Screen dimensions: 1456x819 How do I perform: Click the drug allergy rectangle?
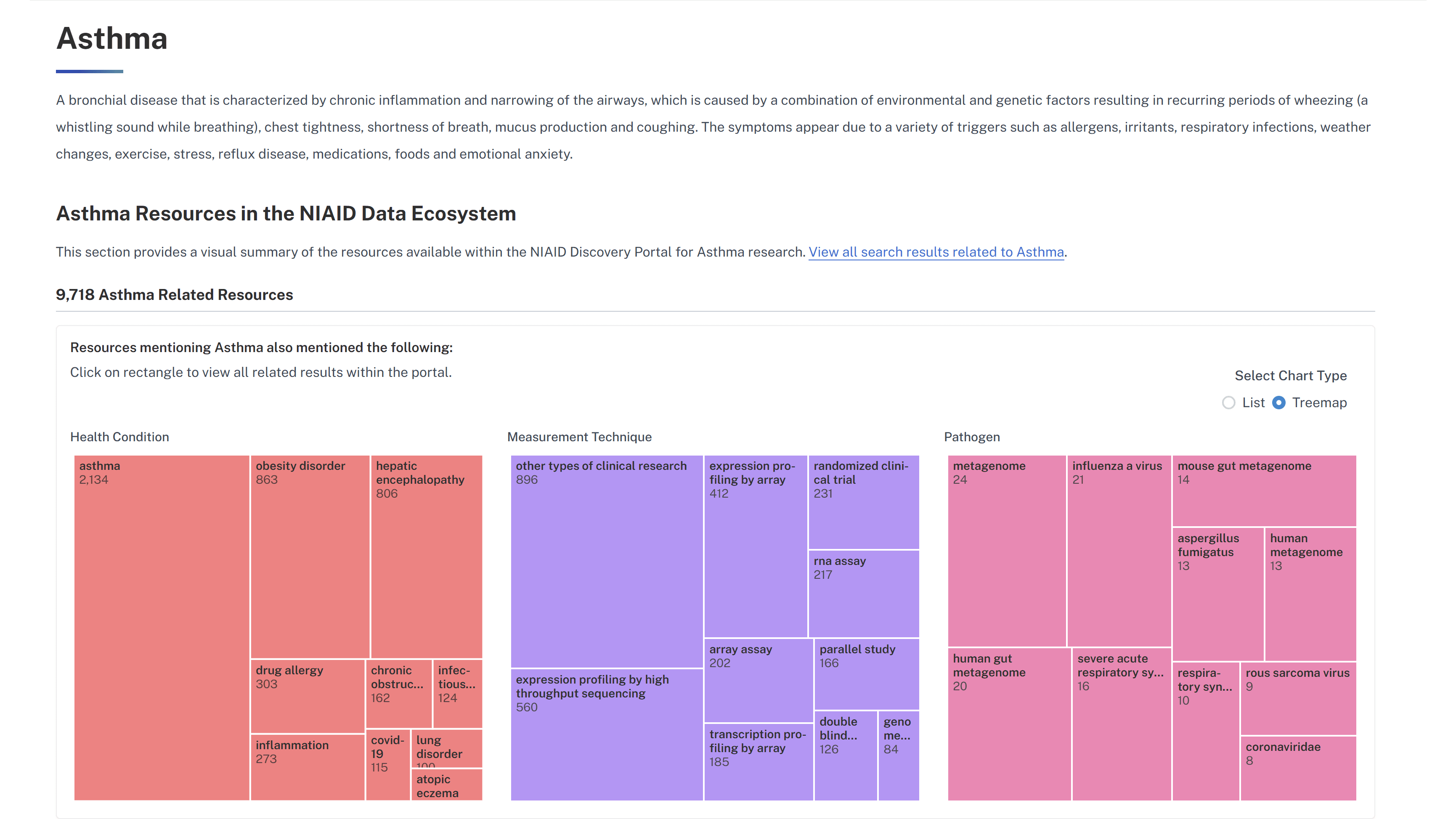click(x=308, y=695)
